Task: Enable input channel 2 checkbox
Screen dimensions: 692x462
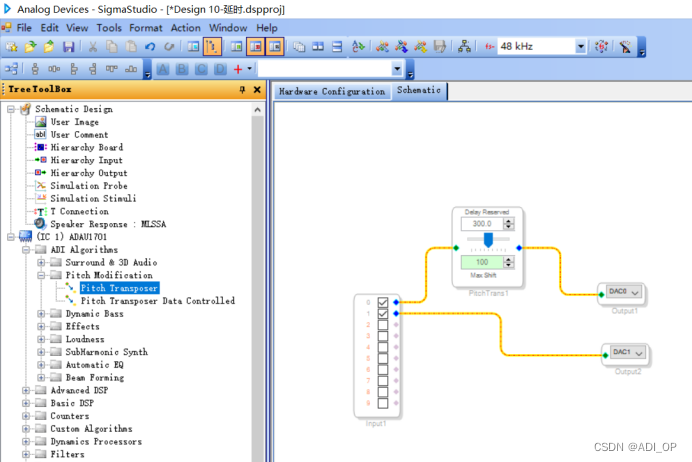Action: (x=383, y=325)
